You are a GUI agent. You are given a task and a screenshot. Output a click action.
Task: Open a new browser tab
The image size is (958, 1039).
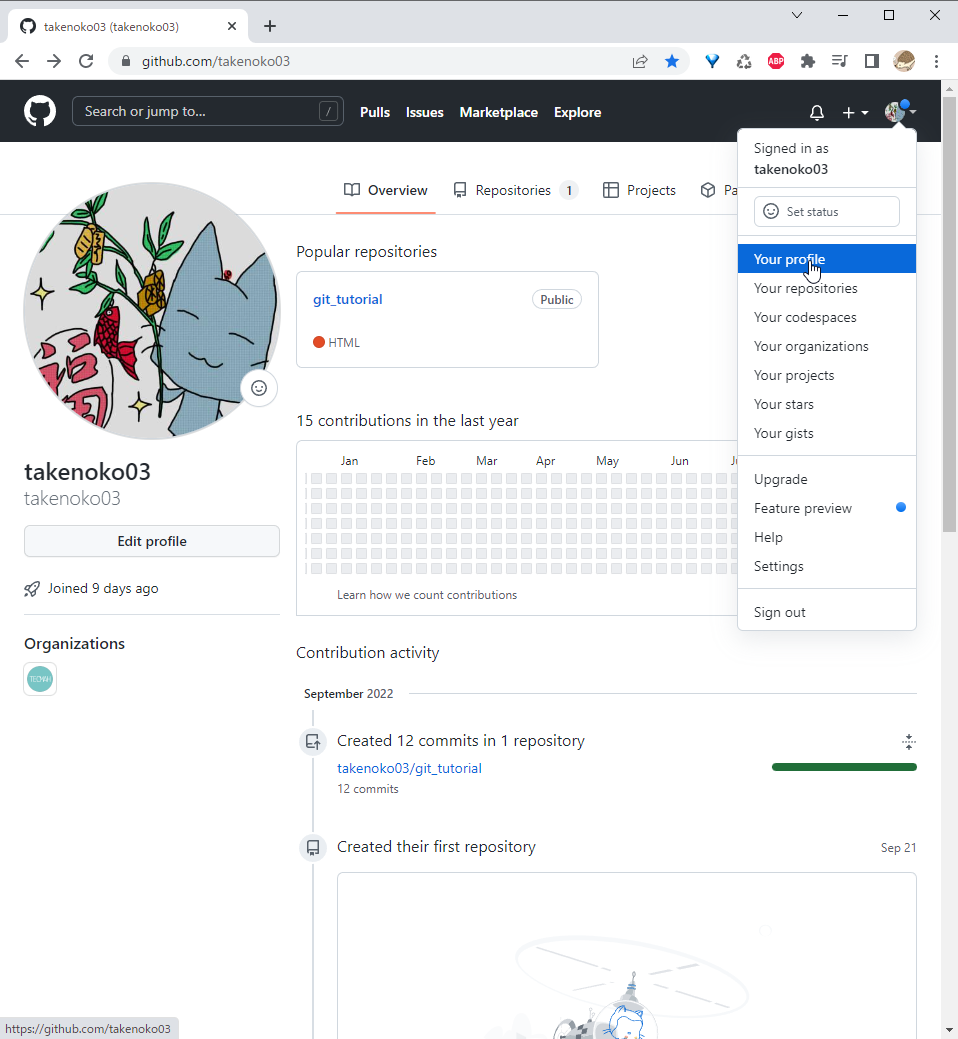click(x=270, y=27)
